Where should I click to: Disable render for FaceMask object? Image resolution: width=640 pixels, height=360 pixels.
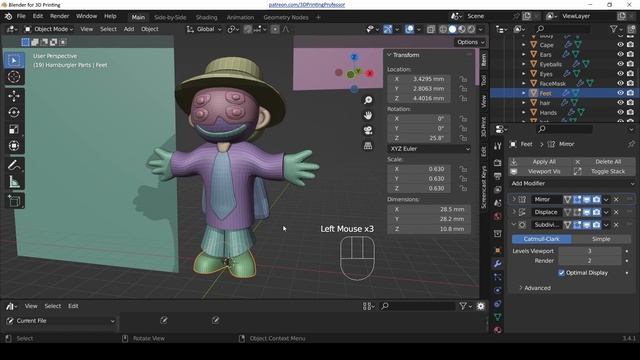(x=630, y=83)
